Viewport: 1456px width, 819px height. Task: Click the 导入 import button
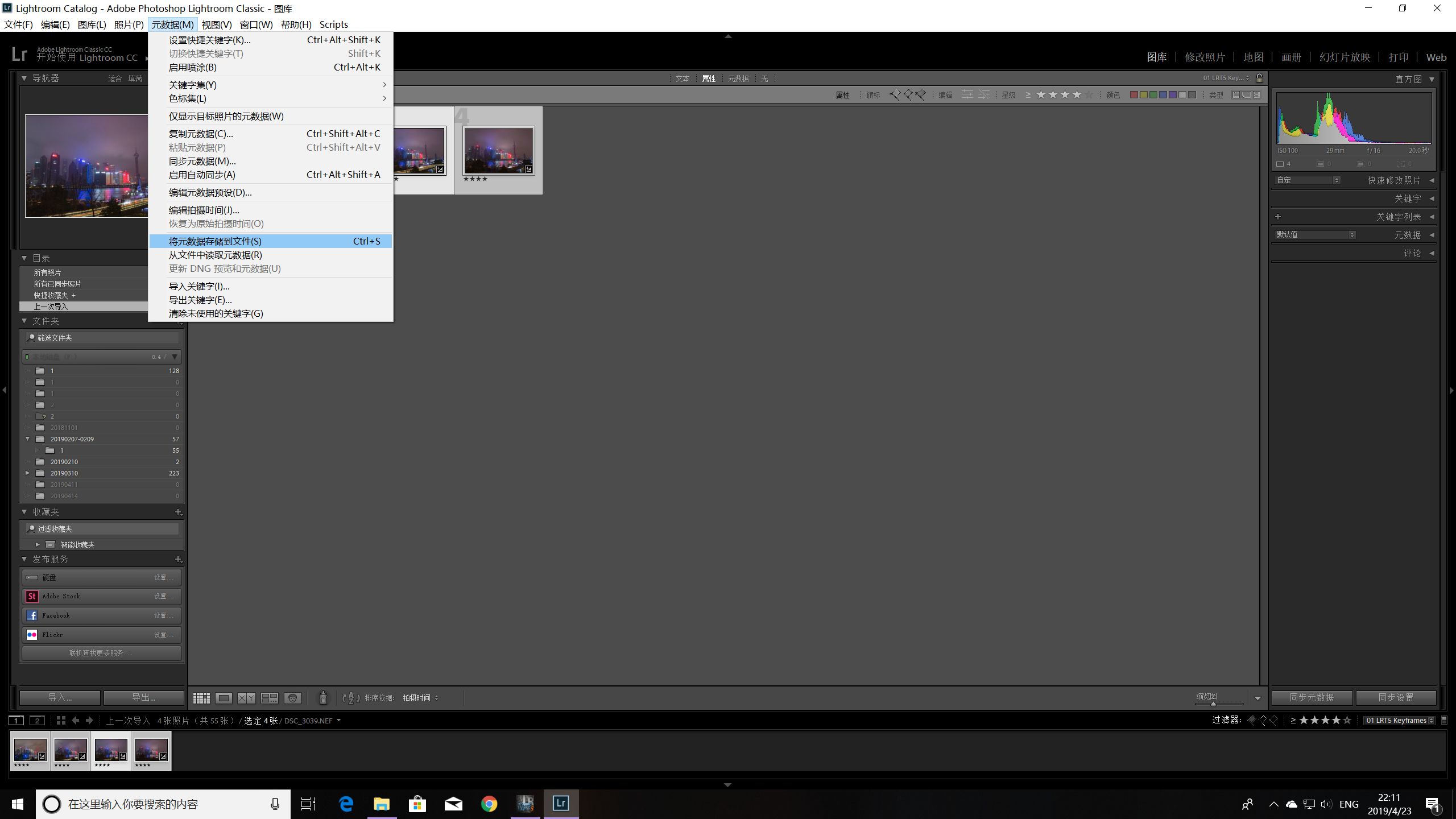[x=60, y=697]
